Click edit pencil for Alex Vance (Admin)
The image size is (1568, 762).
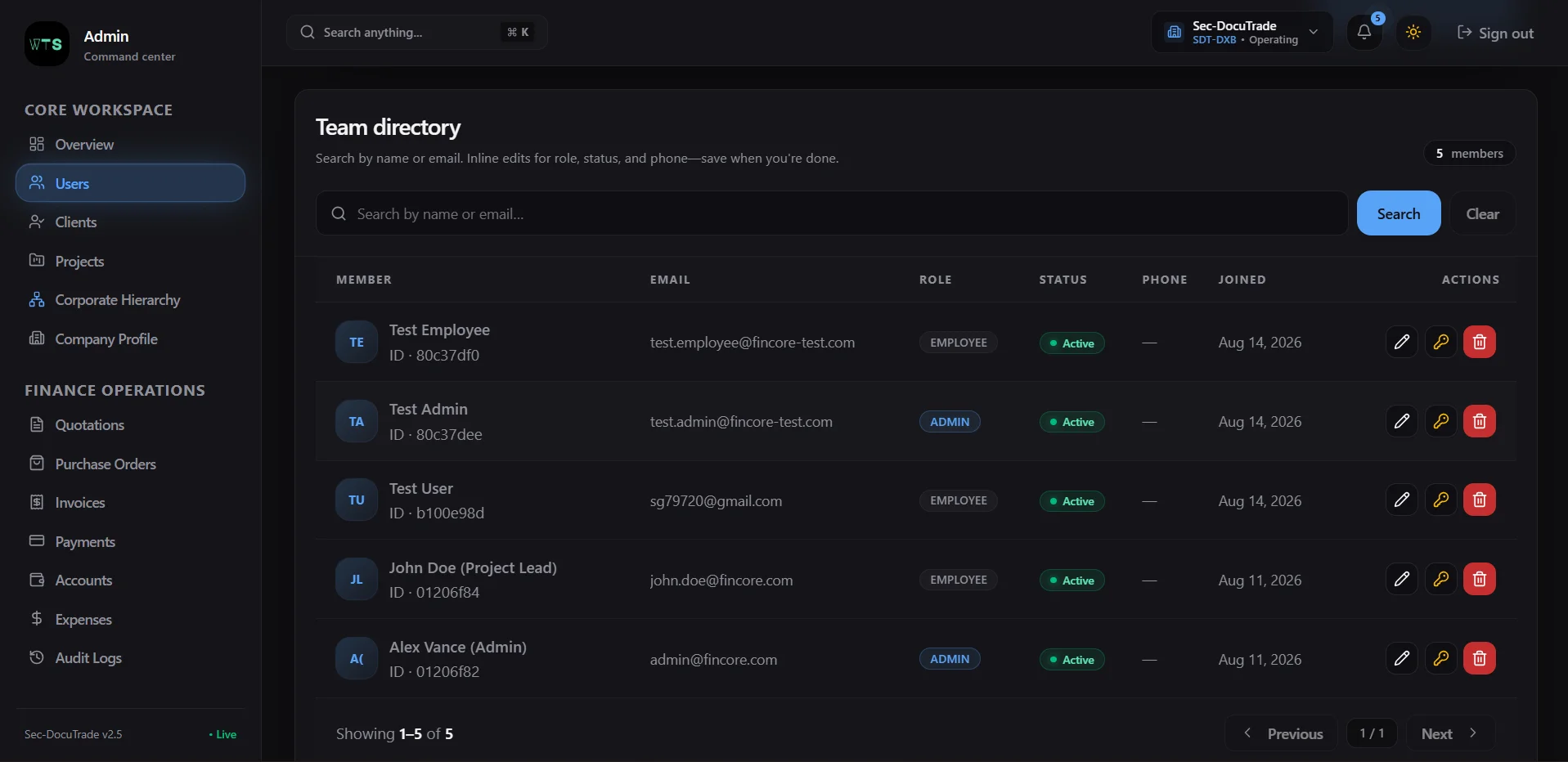coord(1401,658)
